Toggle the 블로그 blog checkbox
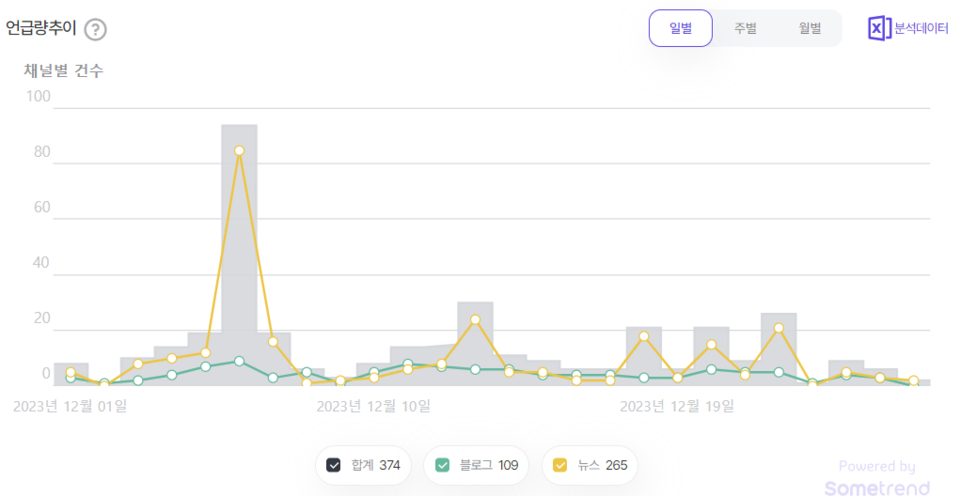Image resolution: width=960 pixels, height=496 pixels. pyautogui.click(x=441, y=465)
